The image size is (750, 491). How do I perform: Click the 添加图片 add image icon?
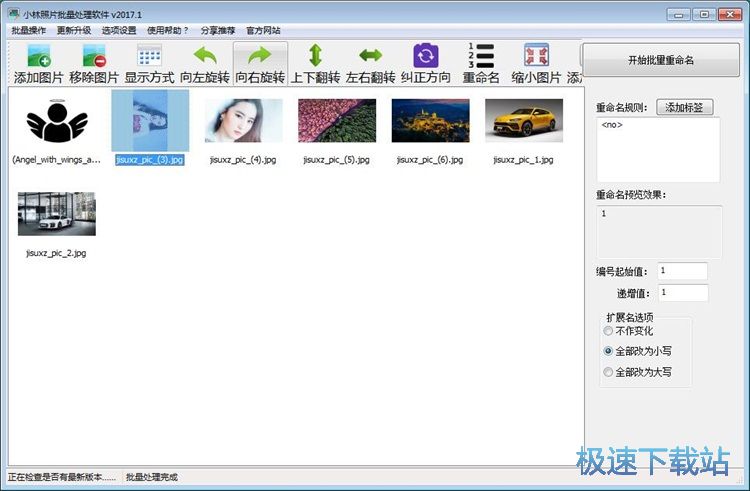40,56
